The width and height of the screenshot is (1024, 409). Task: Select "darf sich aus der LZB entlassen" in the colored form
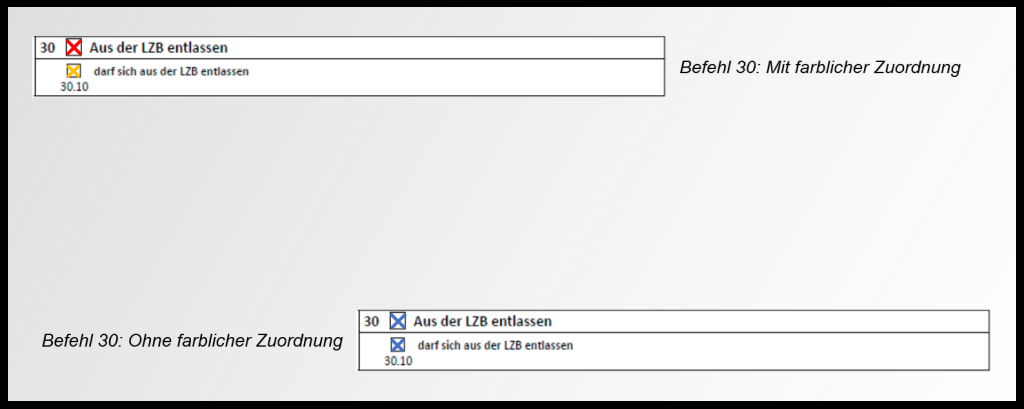[171, 72]
